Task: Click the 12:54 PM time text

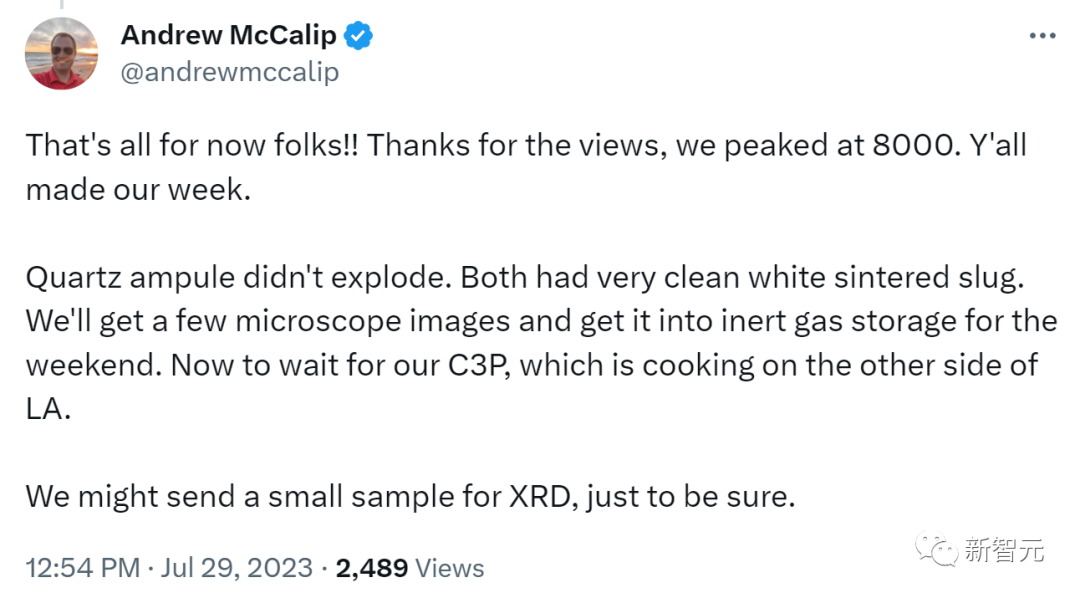Action: coord(82,567)
